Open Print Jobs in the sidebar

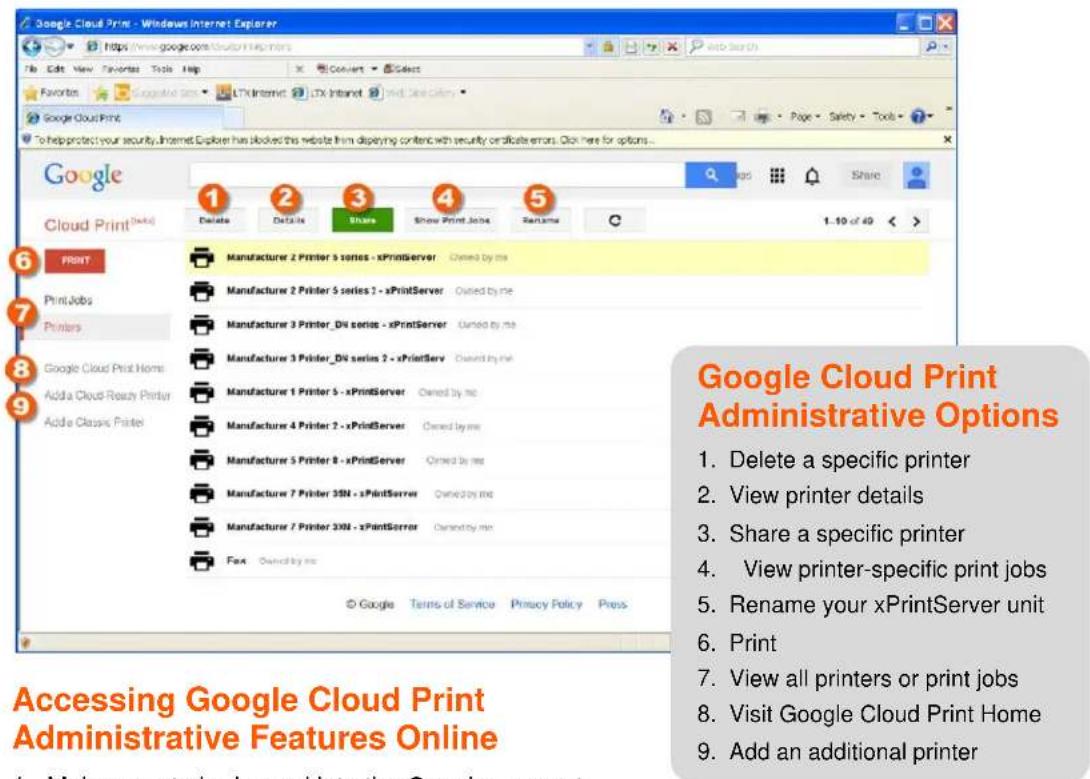(68, 300)
